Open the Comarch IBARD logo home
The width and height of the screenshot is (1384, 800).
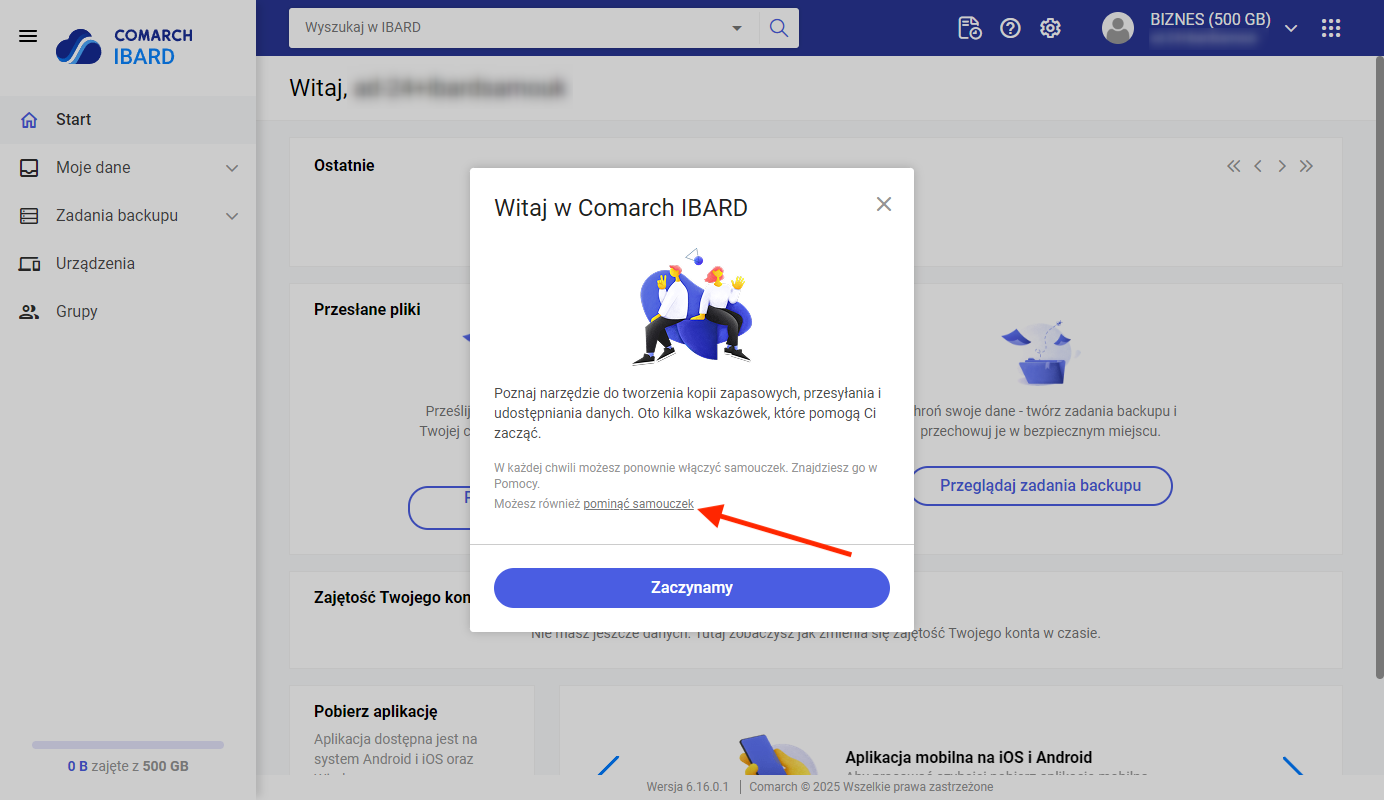click(124, 46)
